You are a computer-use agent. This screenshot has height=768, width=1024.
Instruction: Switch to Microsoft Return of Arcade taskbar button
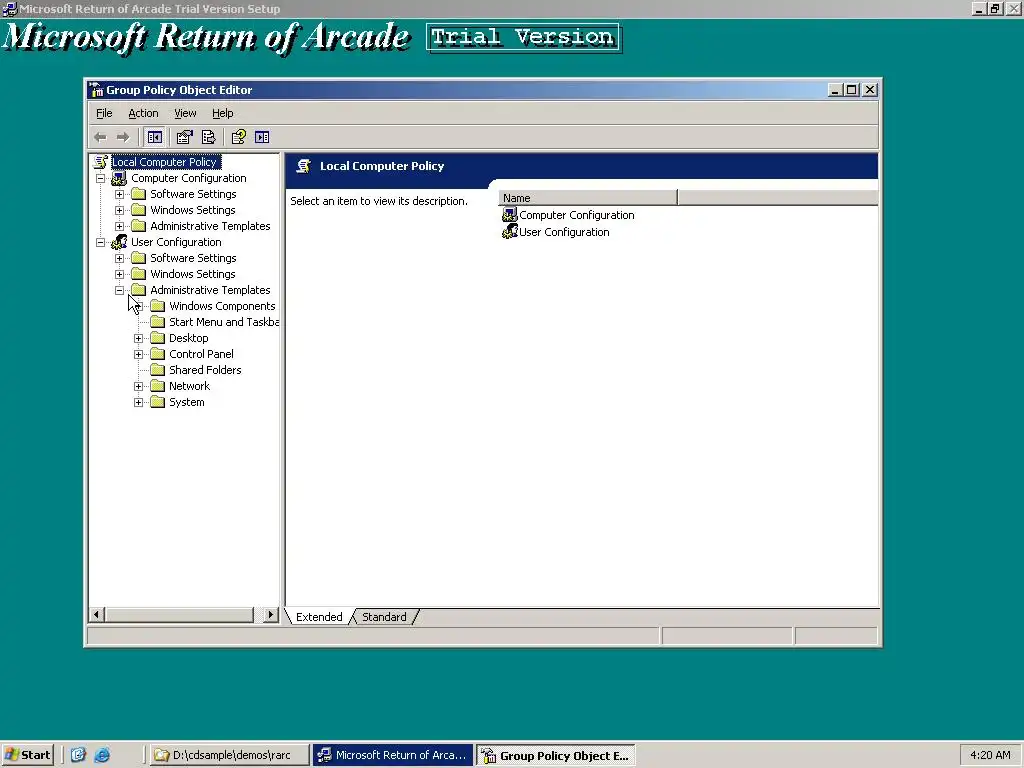point(392,755)
